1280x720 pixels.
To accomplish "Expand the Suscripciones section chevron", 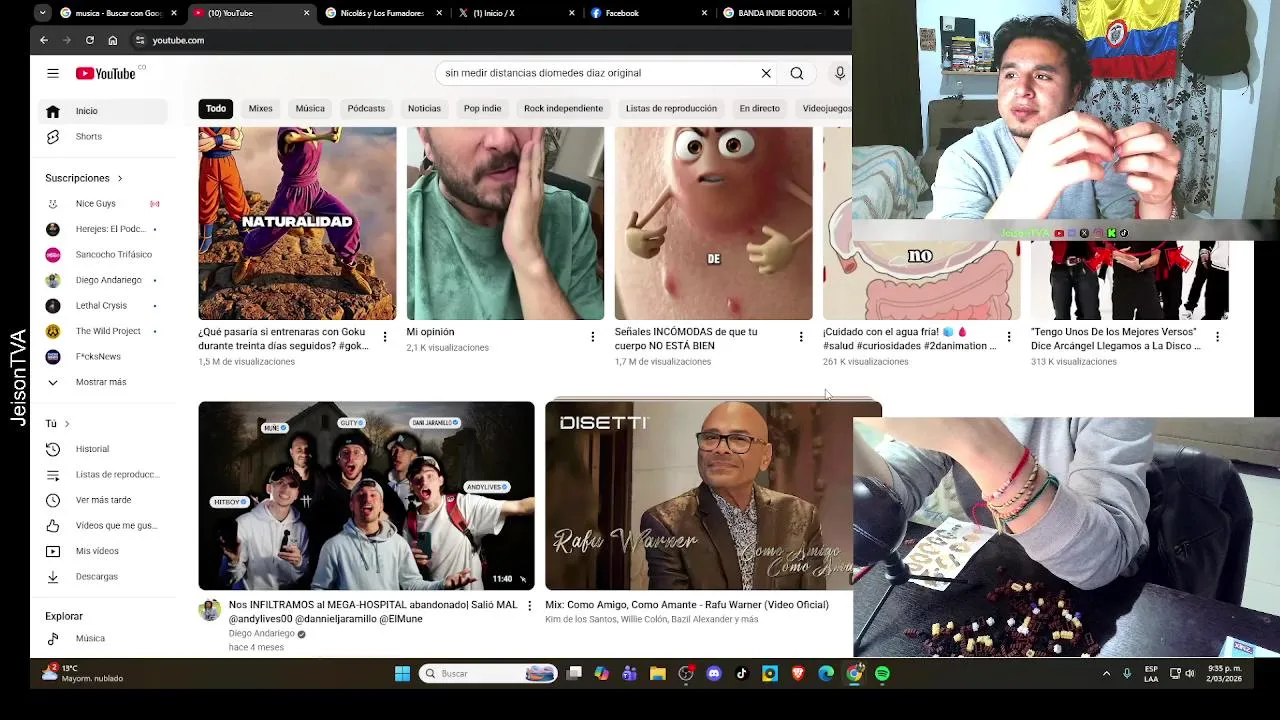I will (120, 178).
